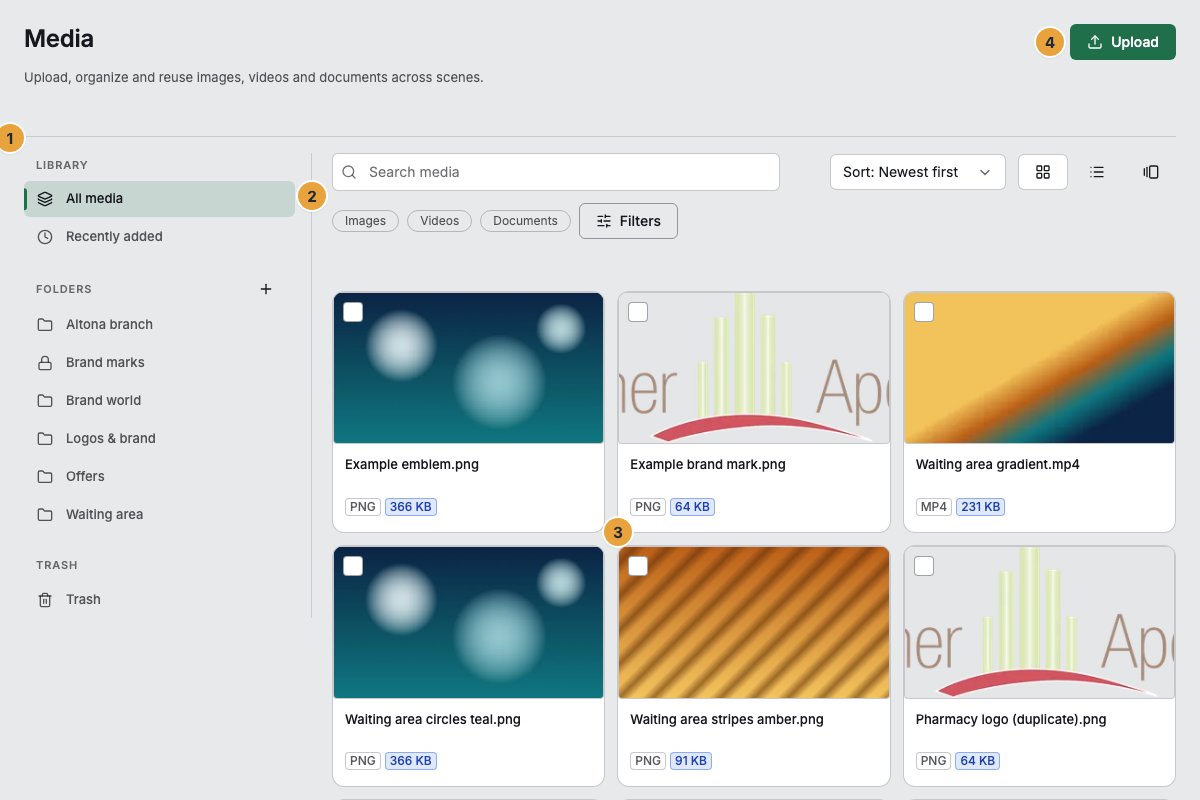Click the Brand marks lock icon
This screenshot has width=1200, height=800.
(45, 363)
